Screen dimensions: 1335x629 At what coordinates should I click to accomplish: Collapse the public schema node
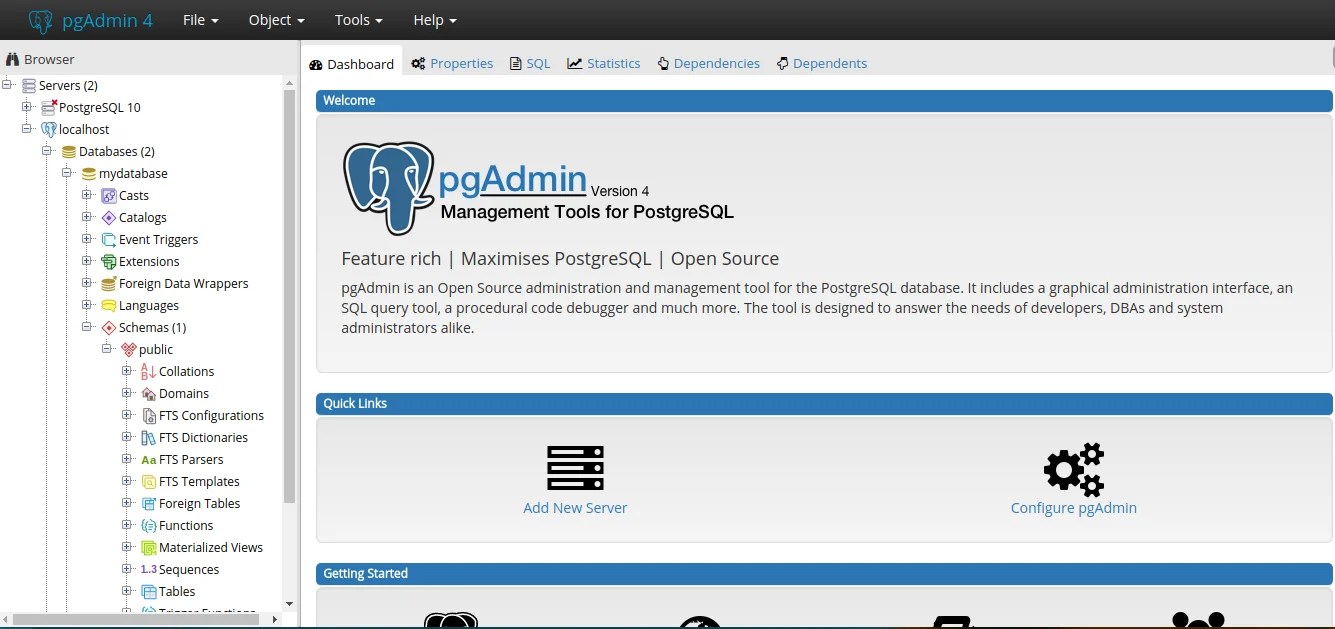coord(106,349)
